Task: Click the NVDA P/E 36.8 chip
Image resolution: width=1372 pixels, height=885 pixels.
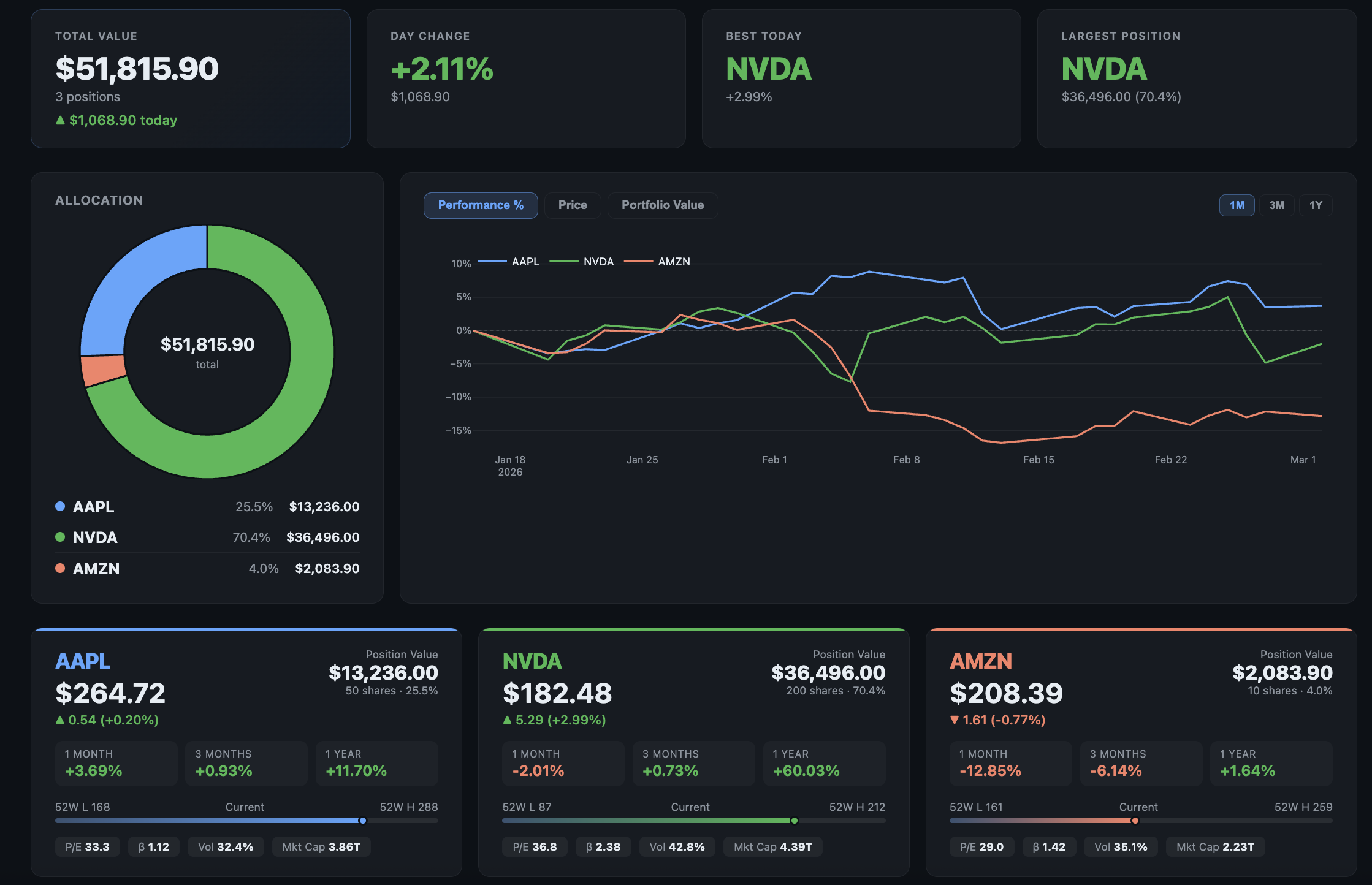Action: point(535,847)
